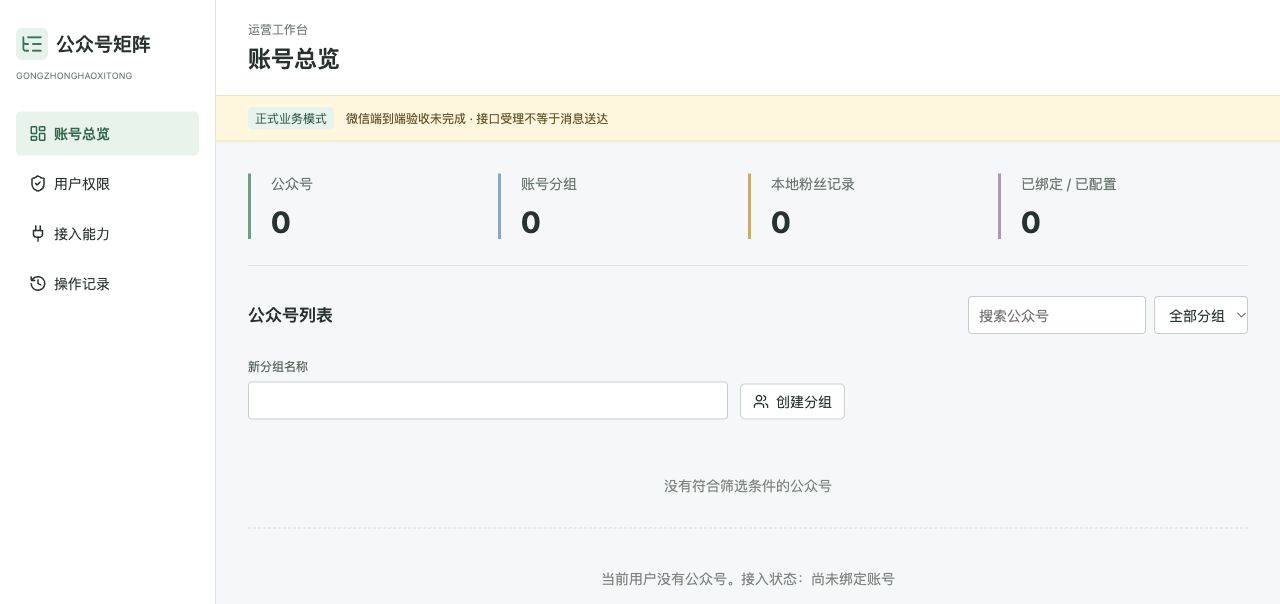1280x604 pixels.
Task: Click the 账号分组 stat label
Action: [x=549, y=184]
